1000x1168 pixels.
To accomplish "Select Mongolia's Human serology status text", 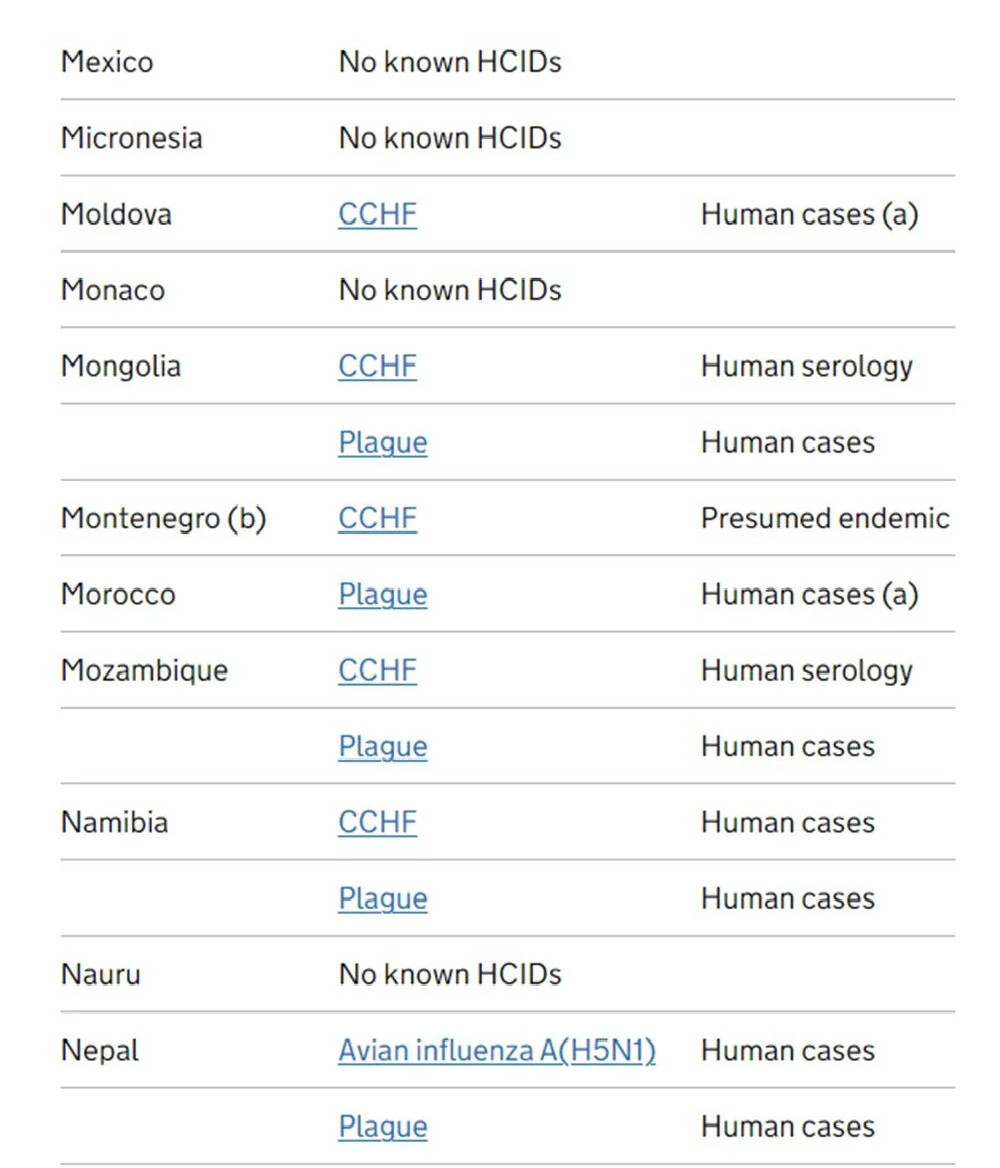I will pos(807,366).
